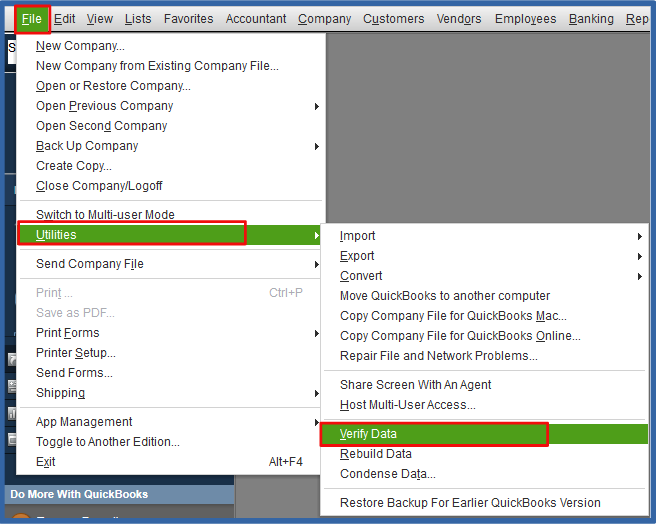Open the Vendors menu
This screenshot has width=656, height=526.
459,19
